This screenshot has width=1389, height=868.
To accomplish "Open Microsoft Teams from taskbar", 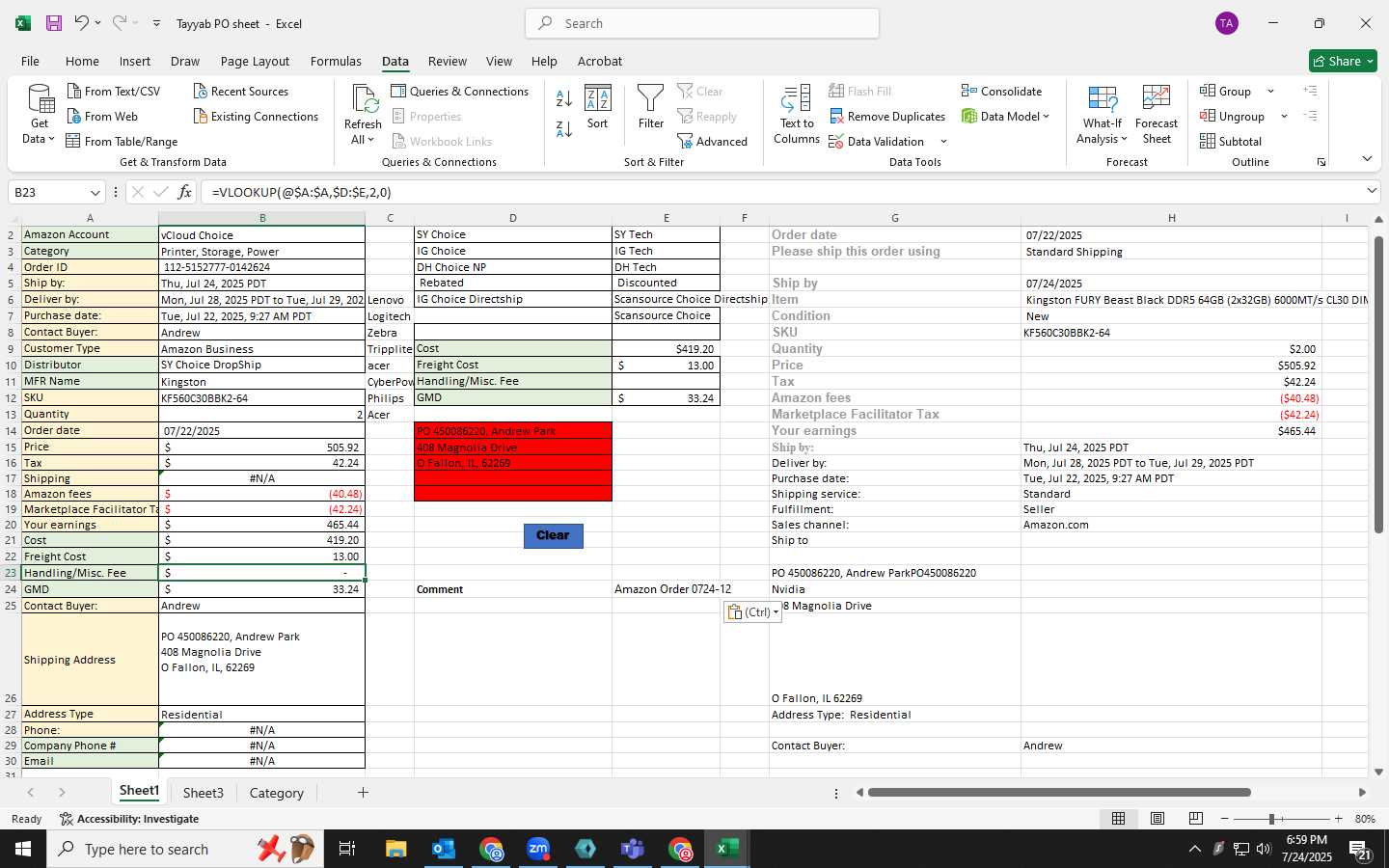I will point(633,849).
